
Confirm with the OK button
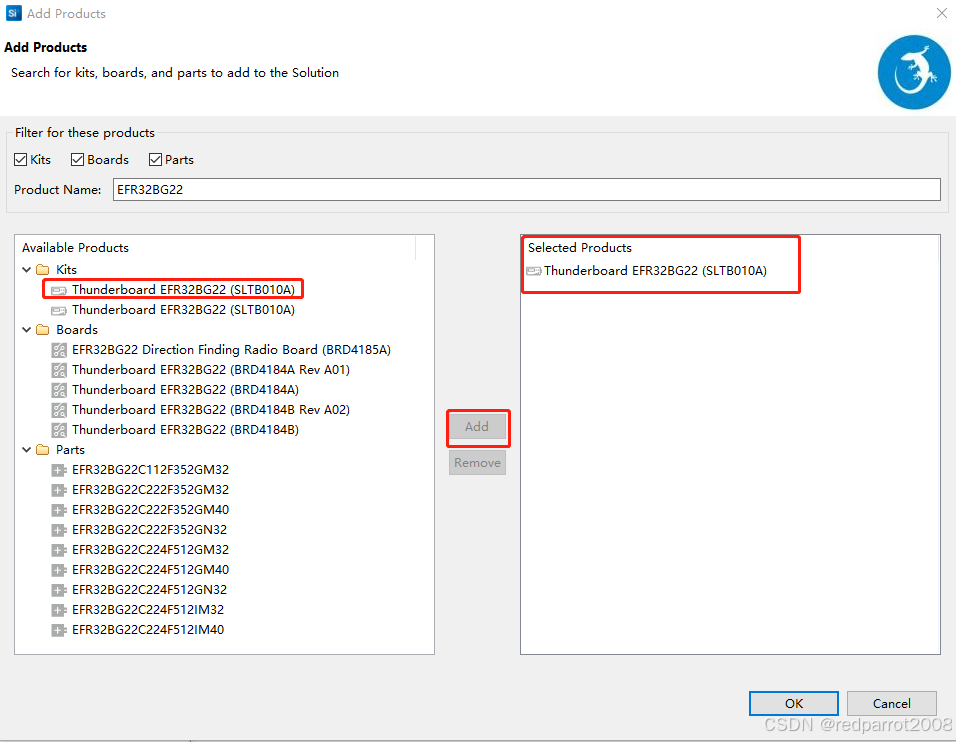pos(794,704)
